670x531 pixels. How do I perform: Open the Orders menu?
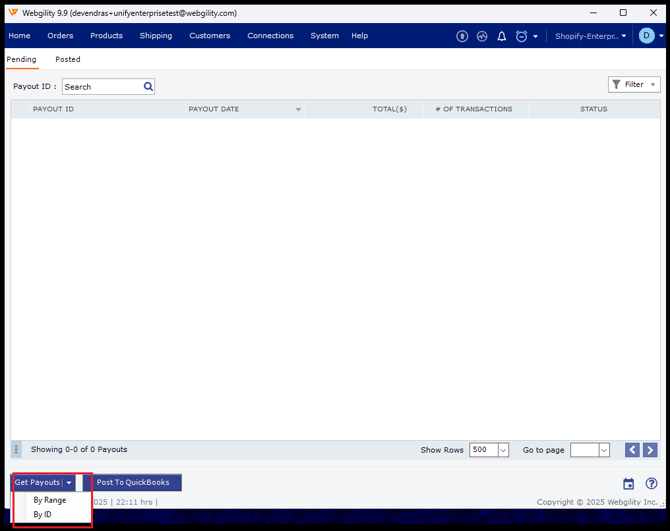pos(60,36)
